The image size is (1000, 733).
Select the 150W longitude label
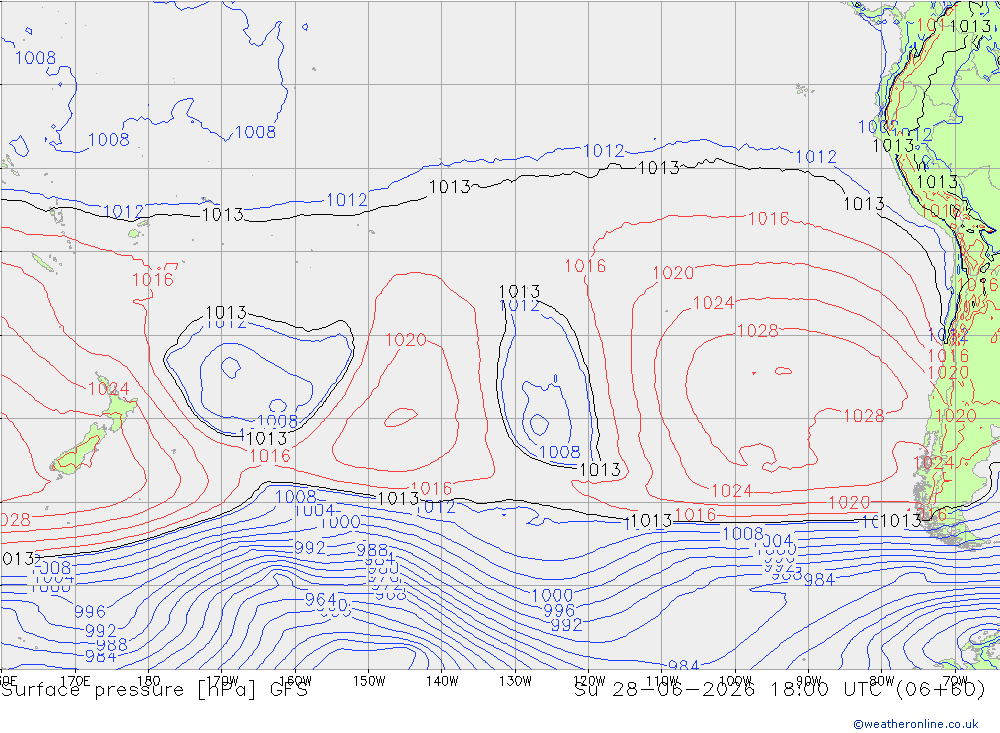point(369,681)
